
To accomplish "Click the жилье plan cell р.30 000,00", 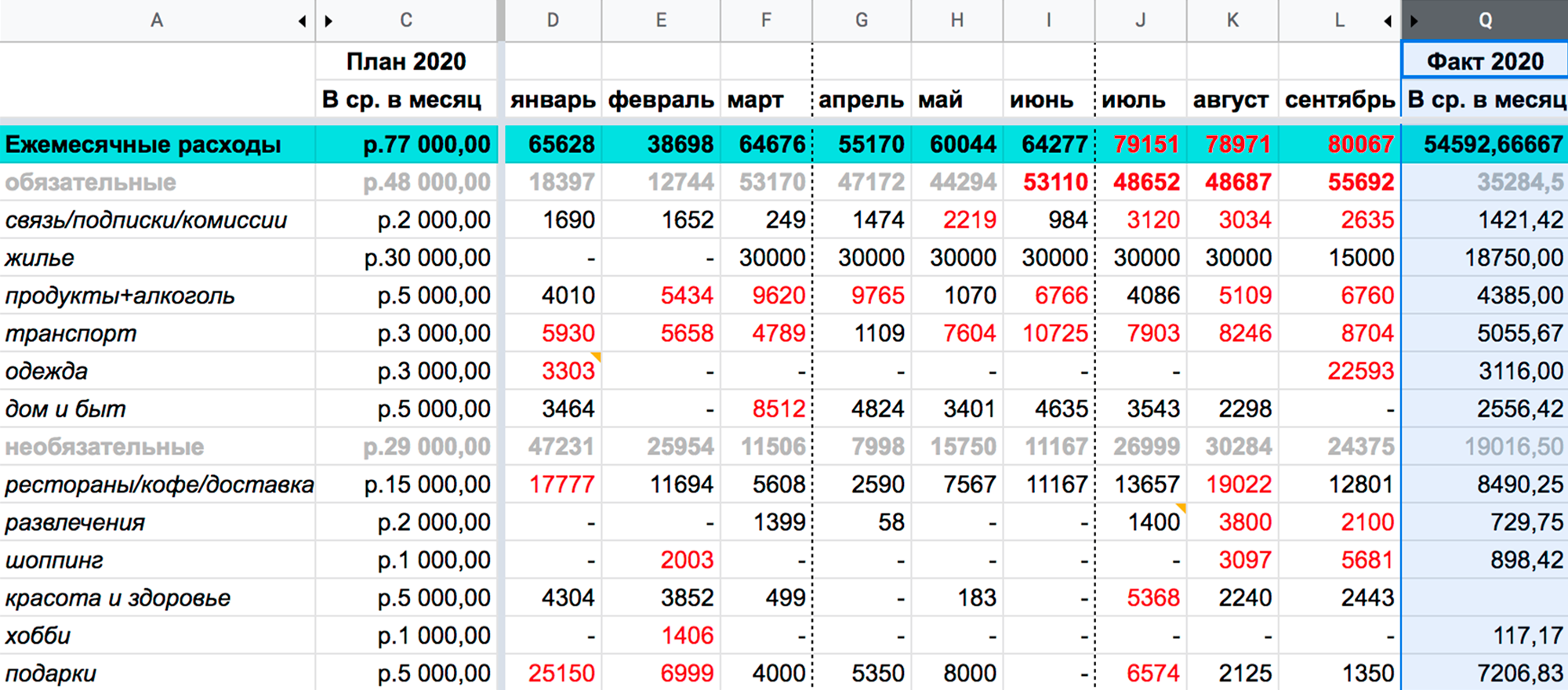I will 406,257.
